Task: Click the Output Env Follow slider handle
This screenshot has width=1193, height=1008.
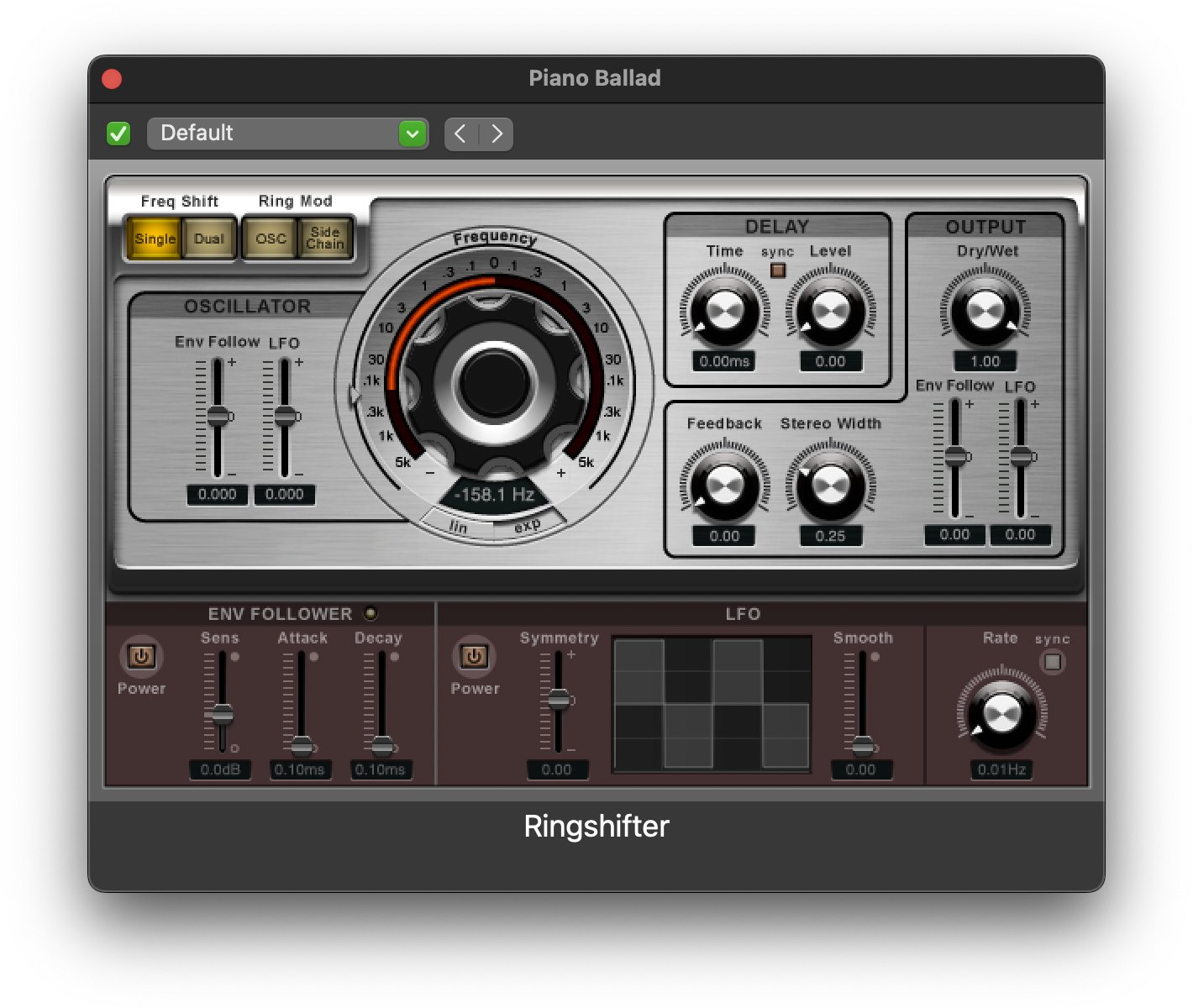Action: tap(955, 457)
